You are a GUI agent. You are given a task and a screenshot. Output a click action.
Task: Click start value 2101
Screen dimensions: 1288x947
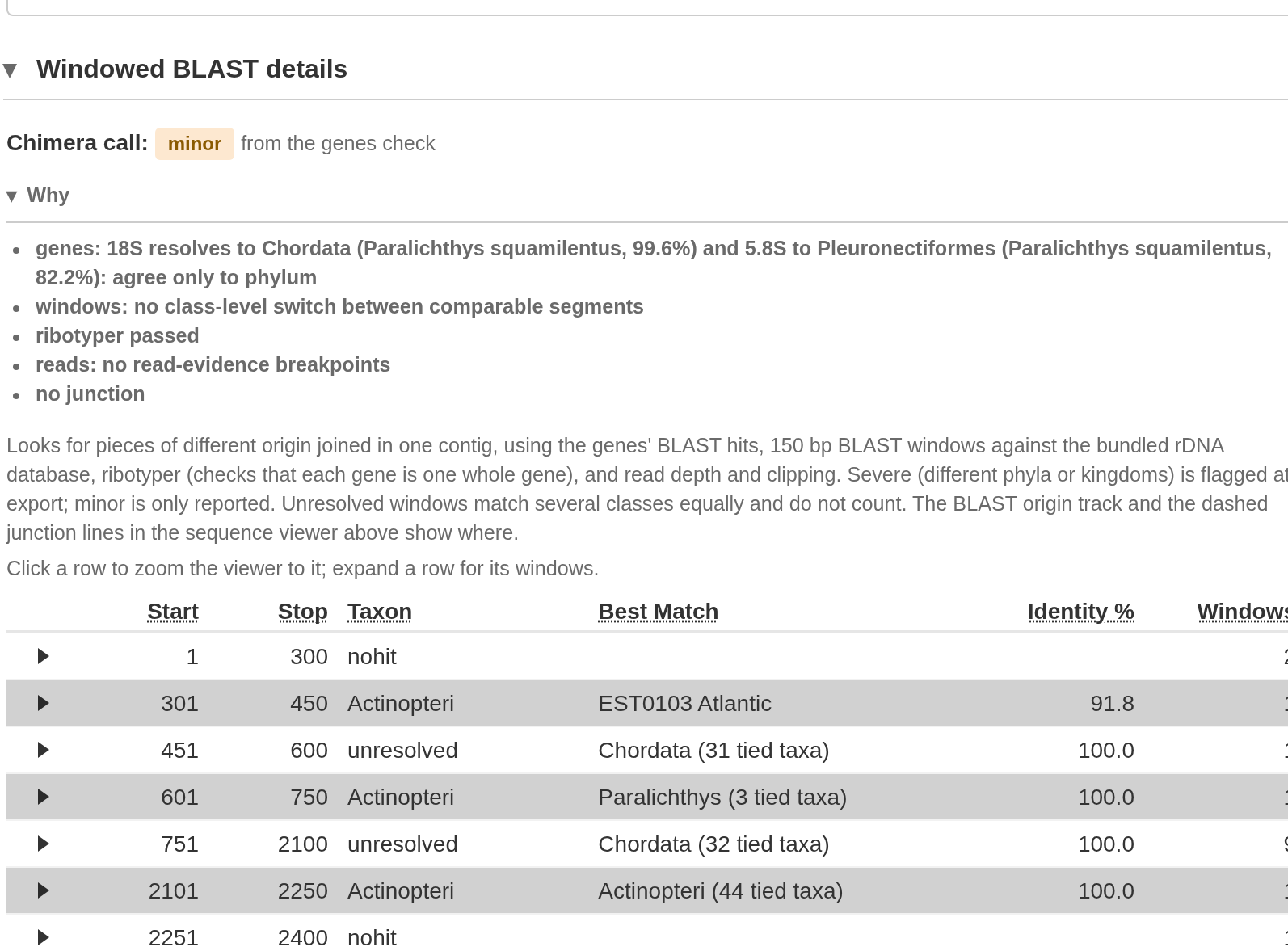[174, 891]
